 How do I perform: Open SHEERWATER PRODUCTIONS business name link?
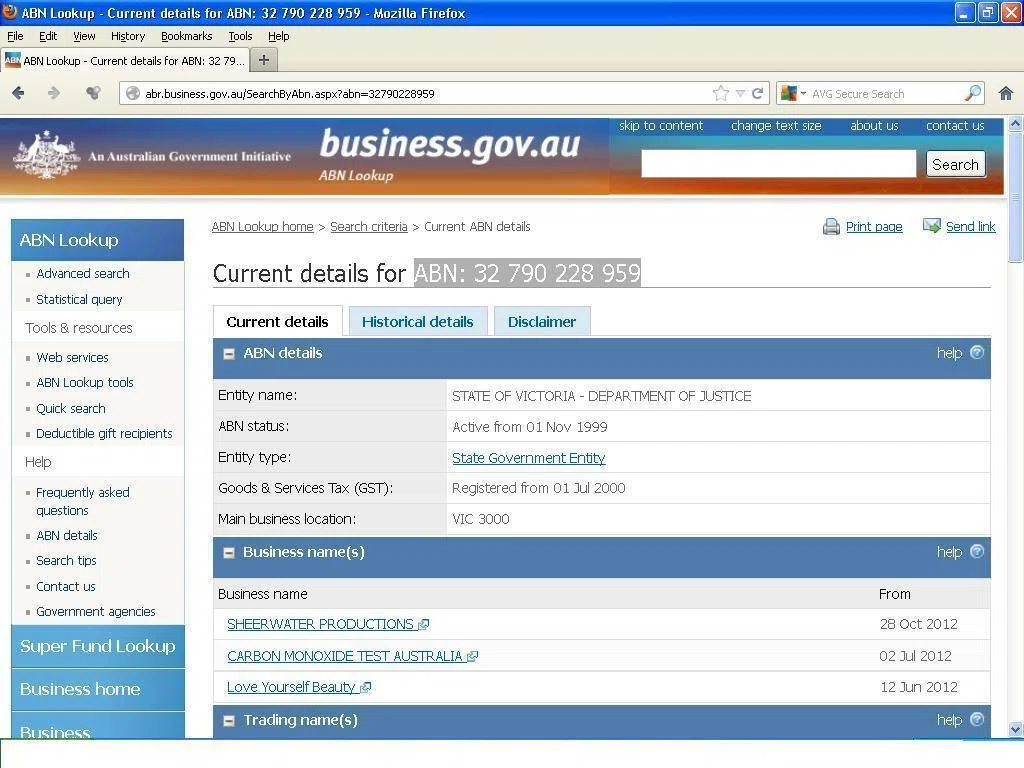click(320, 624)
